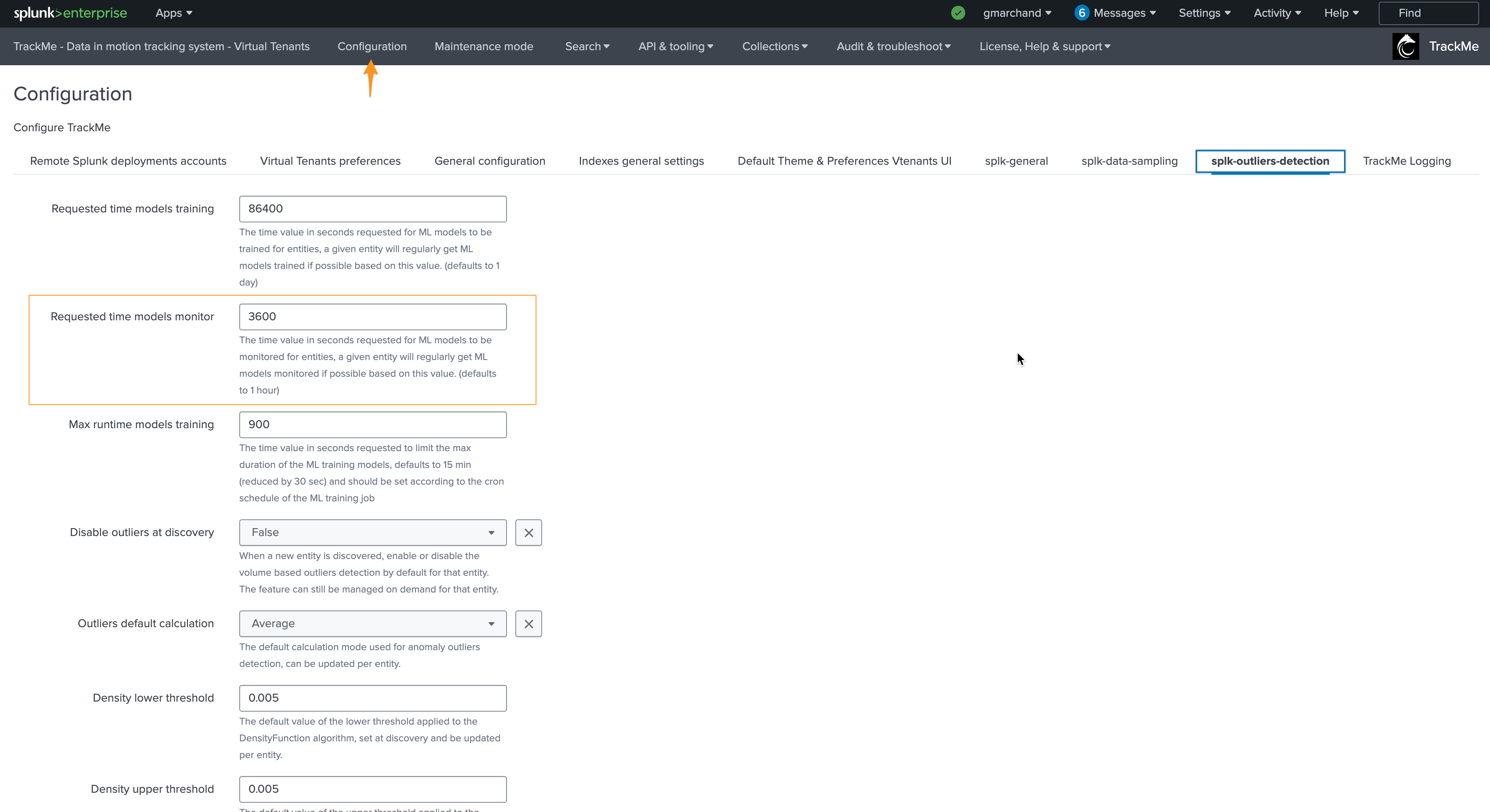Click the Disable outliers at discovery label
Viewport: 1490px width, 812px height.
(142, 532)
